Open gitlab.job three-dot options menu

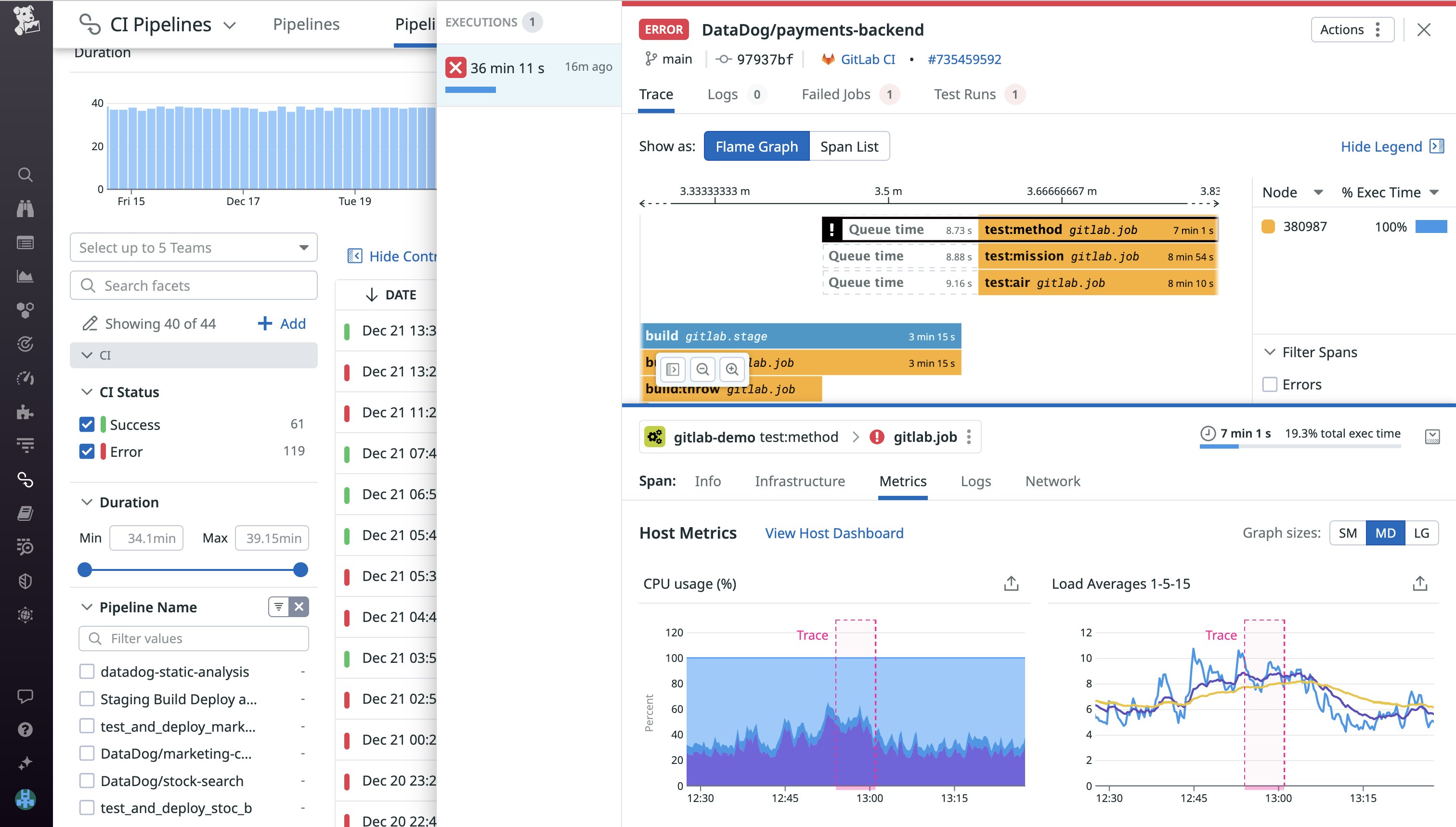coord(969,437)
